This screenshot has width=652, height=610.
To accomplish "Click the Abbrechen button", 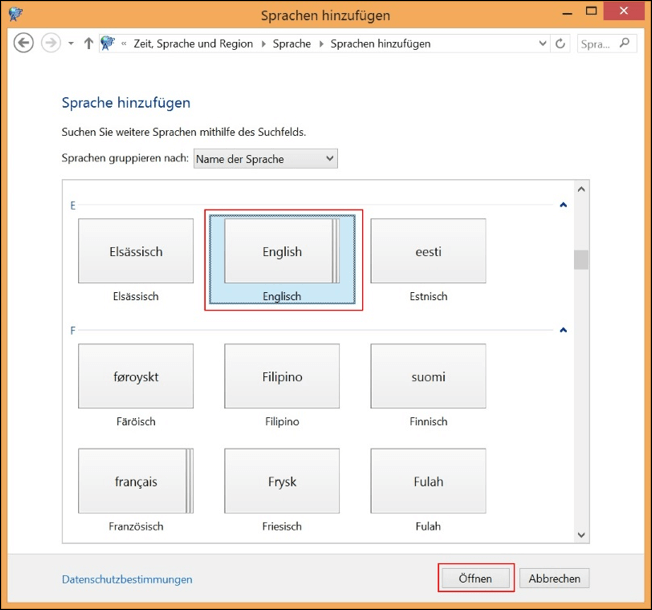I will [554, 578].
